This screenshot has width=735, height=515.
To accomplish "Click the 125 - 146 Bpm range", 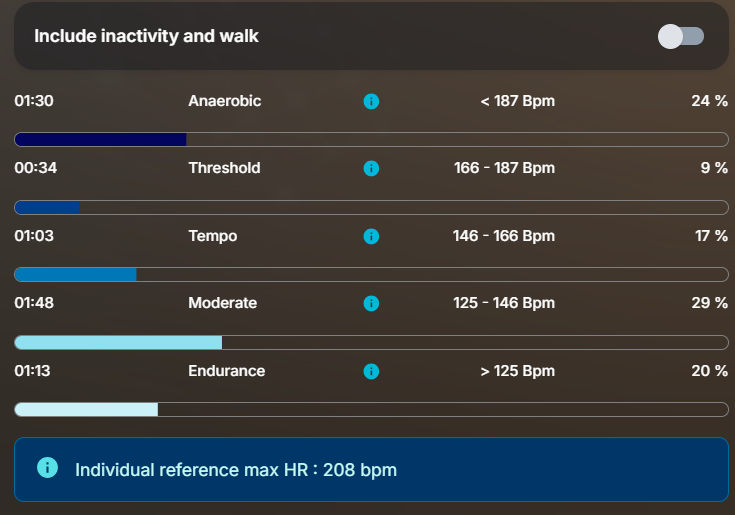I will click(504, 303).
